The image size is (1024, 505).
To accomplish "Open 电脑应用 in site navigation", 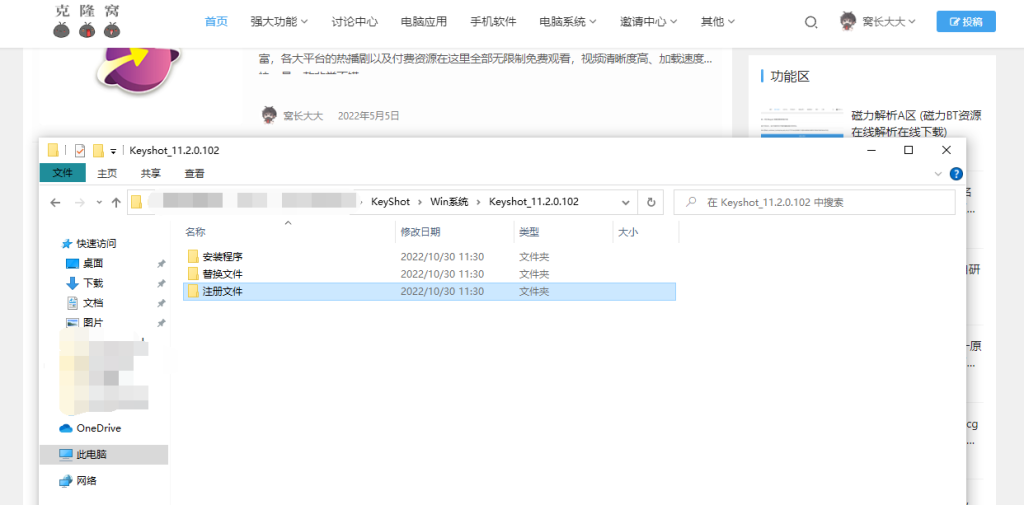I will point(424,22).
